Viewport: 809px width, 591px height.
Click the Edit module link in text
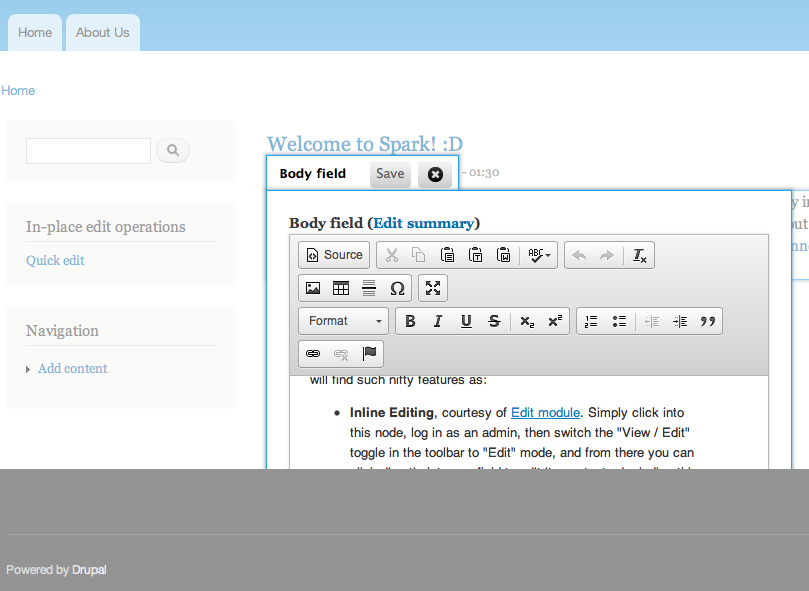pyautogui.click(x=545, y=412)
